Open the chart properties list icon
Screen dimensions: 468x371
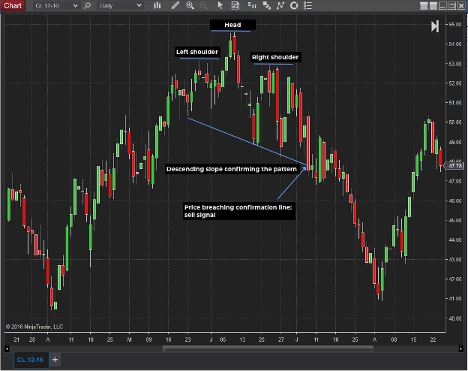[x=308, y=6]
